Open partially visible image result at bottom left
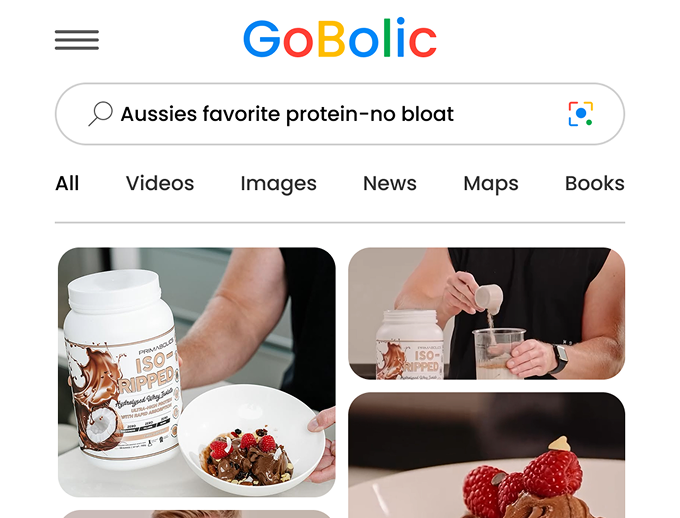The image size is (680, 518). (x=197, y=514)
